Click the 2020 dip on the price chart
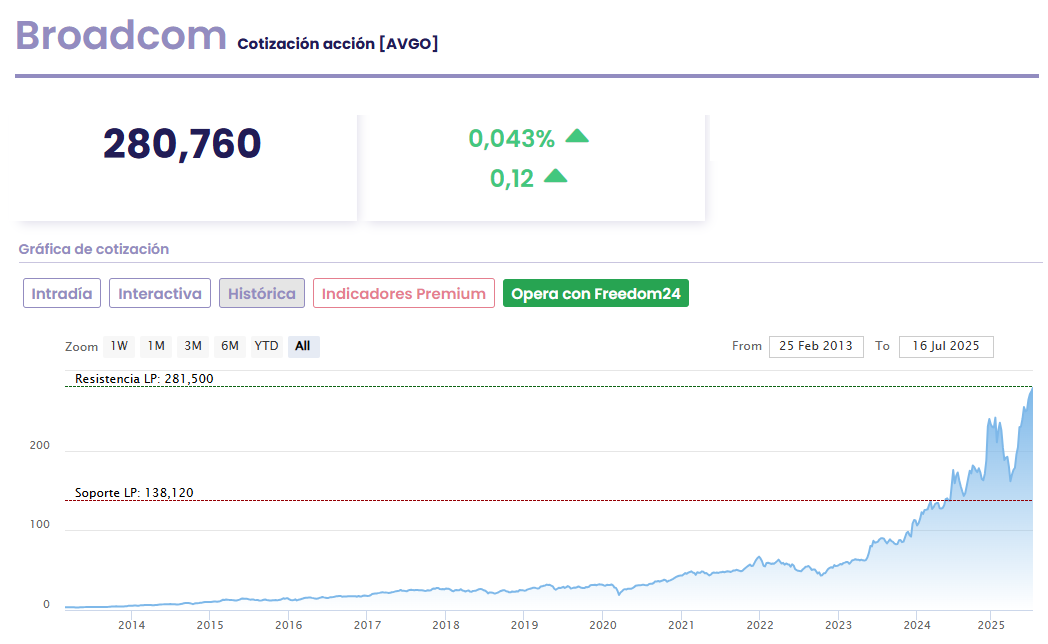Viewport: 1048px width, 644px height. 619,593
